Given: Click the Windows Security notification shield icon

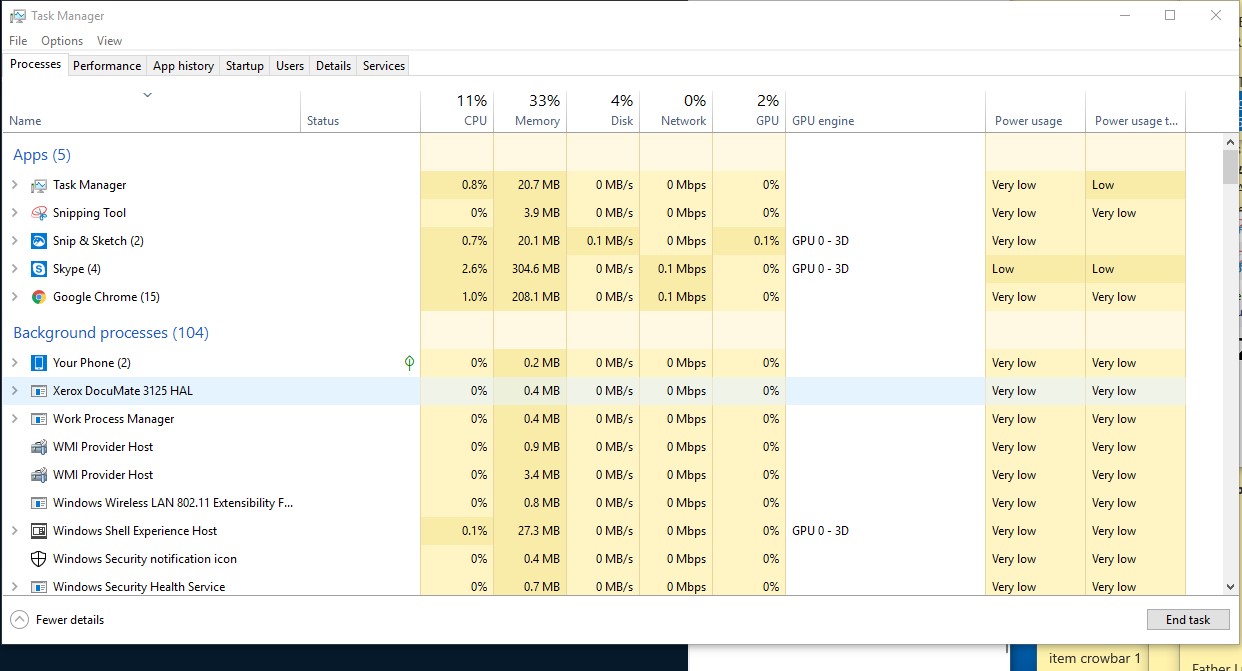Looking at the screenshot, I should coord(39,559).
